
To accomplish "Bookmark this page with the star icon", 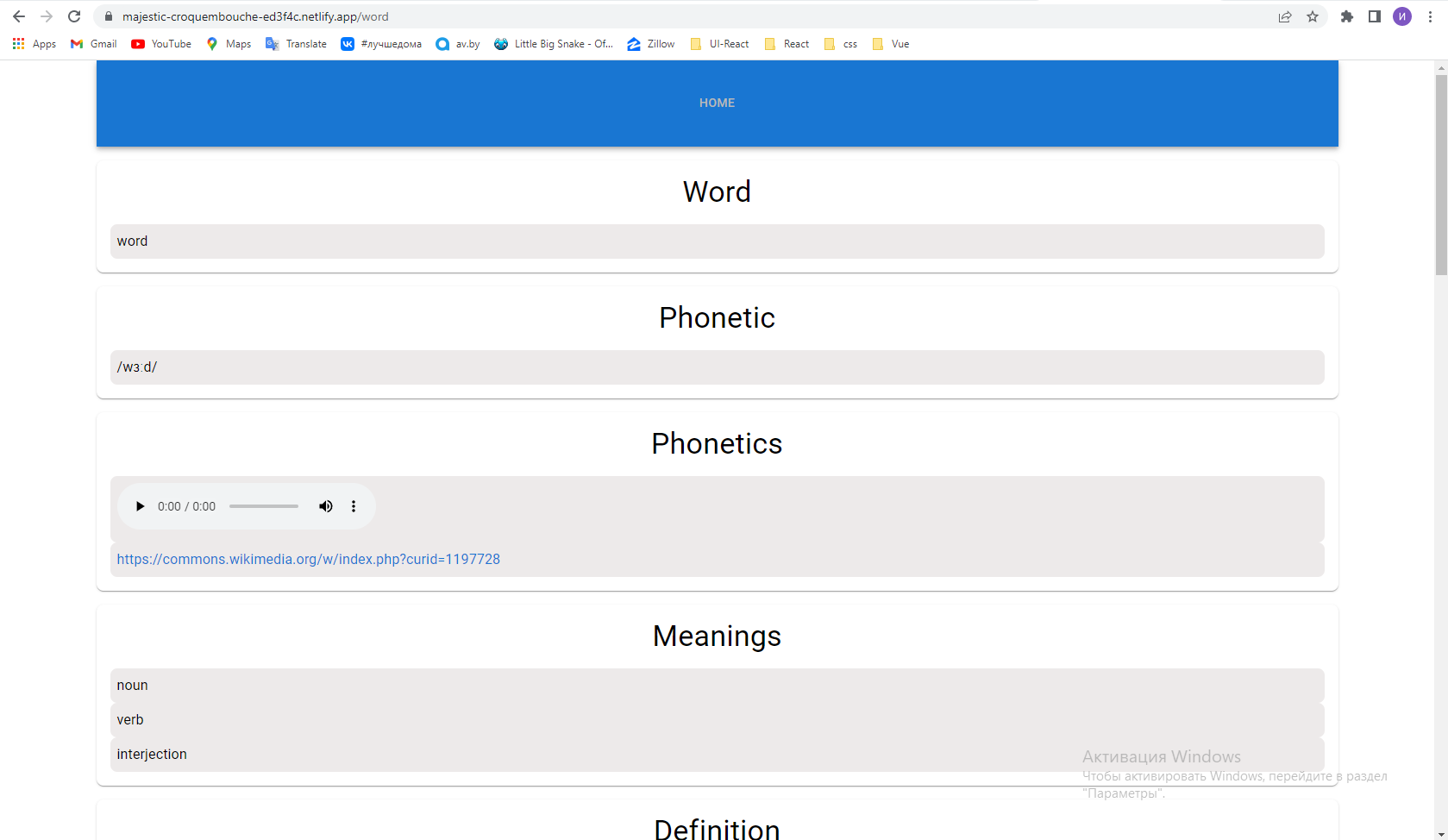I will point(1313,16).
